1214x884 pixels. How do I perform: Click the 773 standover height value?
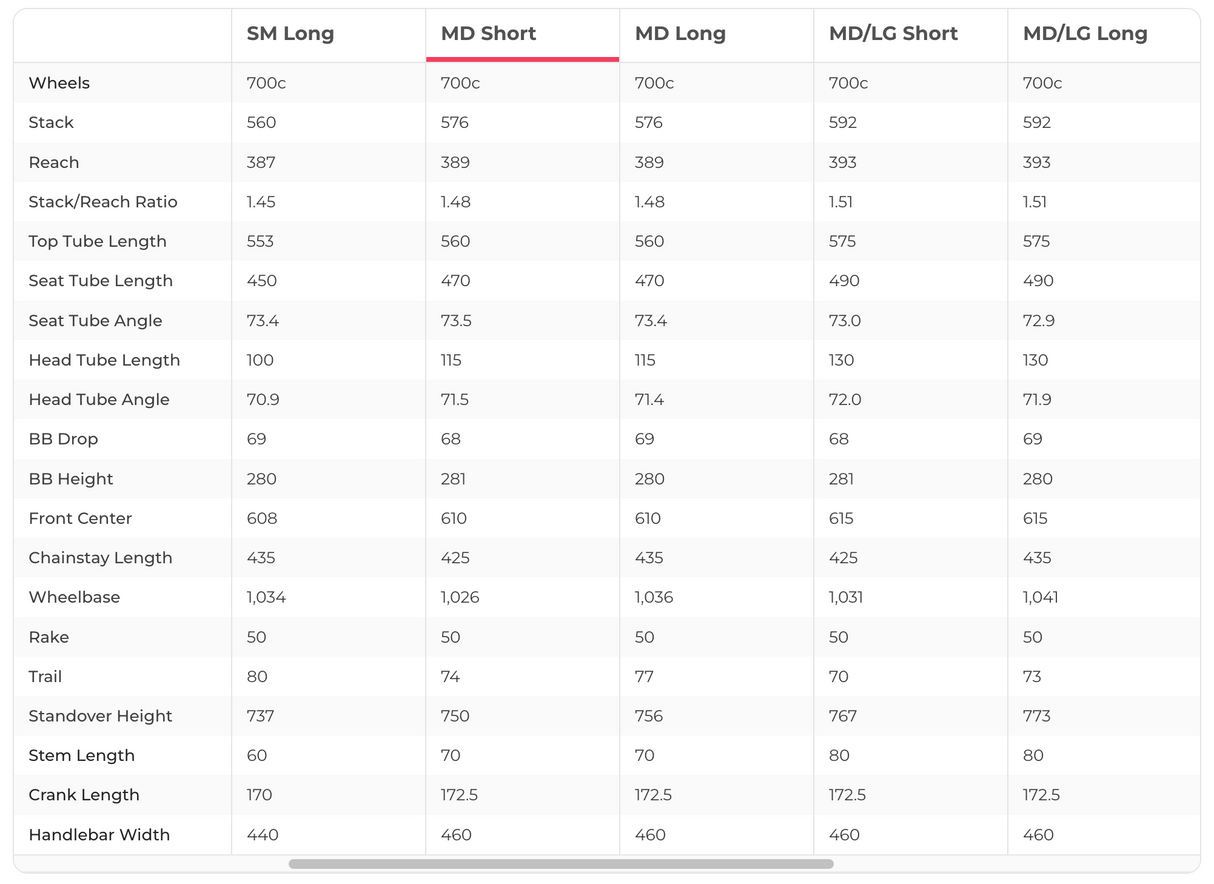[x=1037, y=716]
